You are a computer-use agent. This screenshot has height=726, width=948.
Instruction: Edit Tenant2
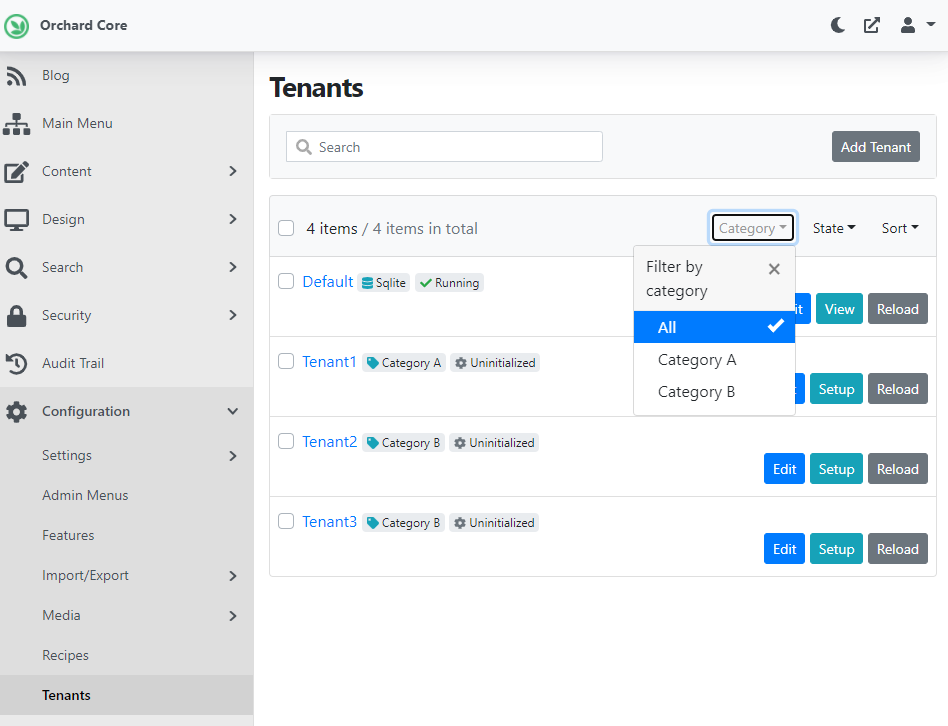click(784, 468)
